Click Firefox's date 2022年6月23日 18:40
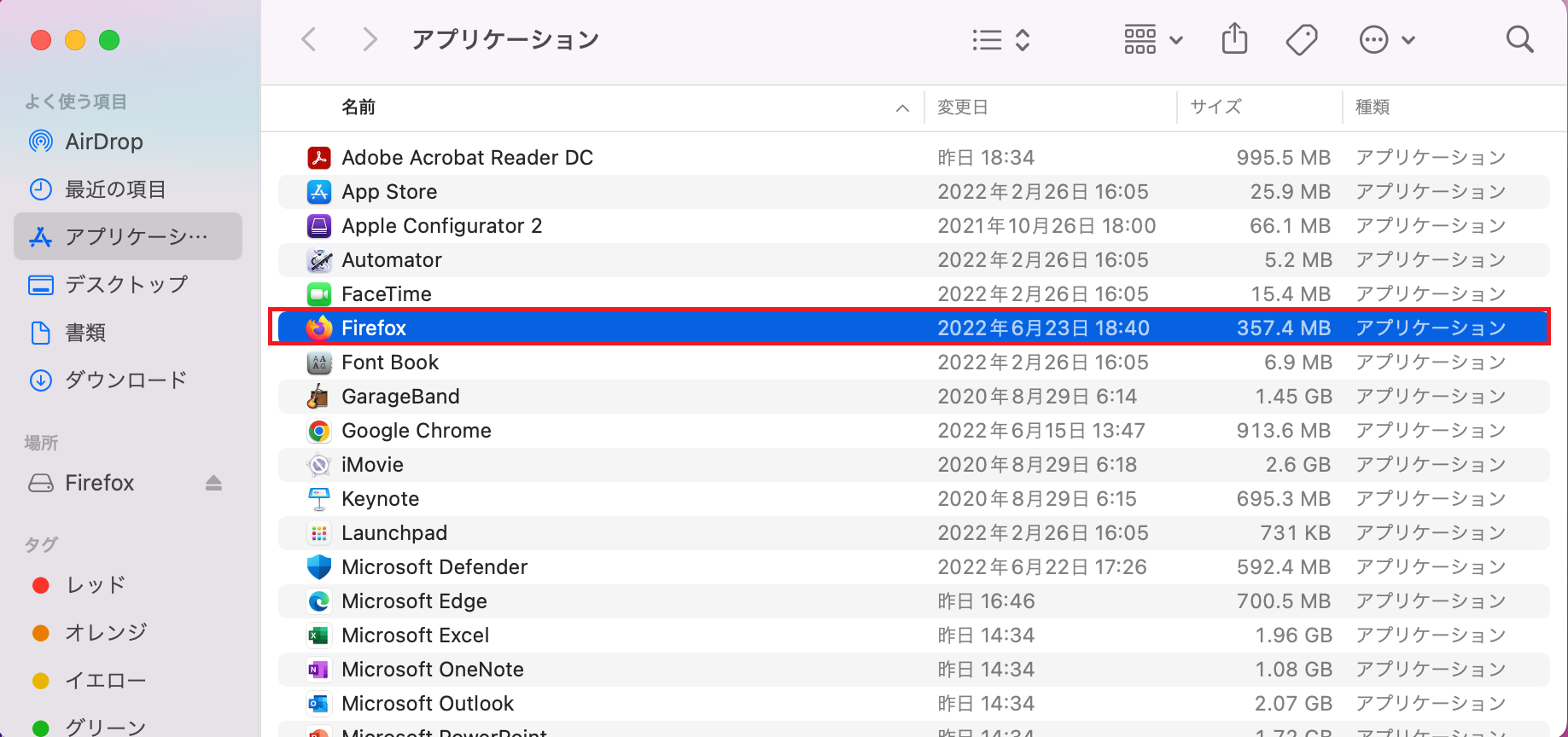The height and width of the screenshot is (737, 1568). tap(1043, 328)
